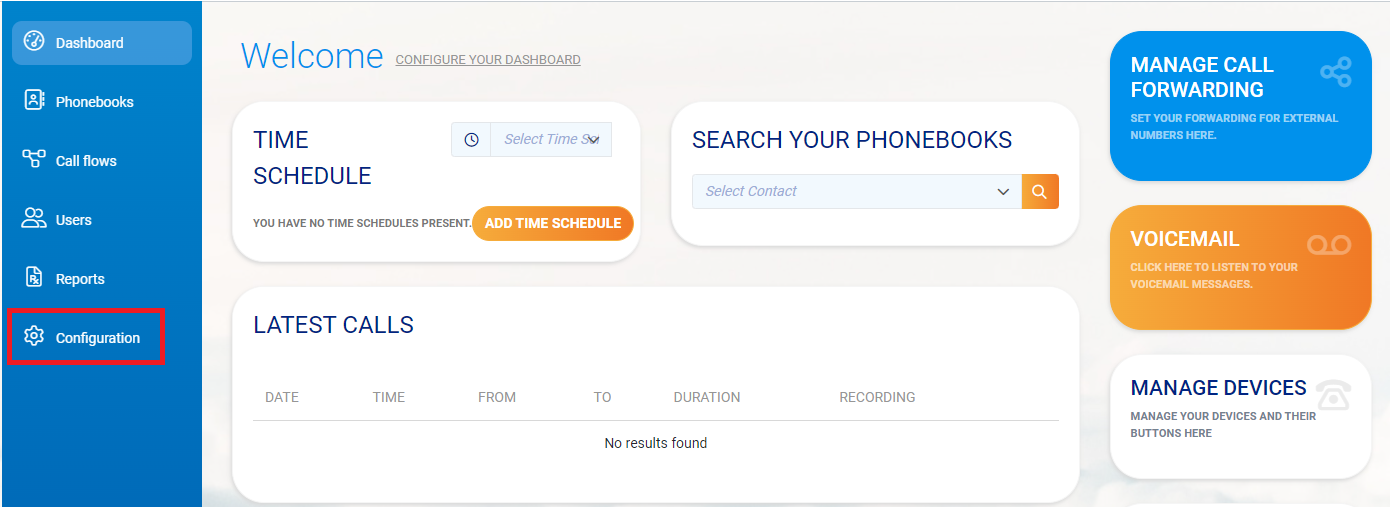The height and width of the screenshot is (507, 1390).
Task: Click the Reports document icon
Action: 34,278
